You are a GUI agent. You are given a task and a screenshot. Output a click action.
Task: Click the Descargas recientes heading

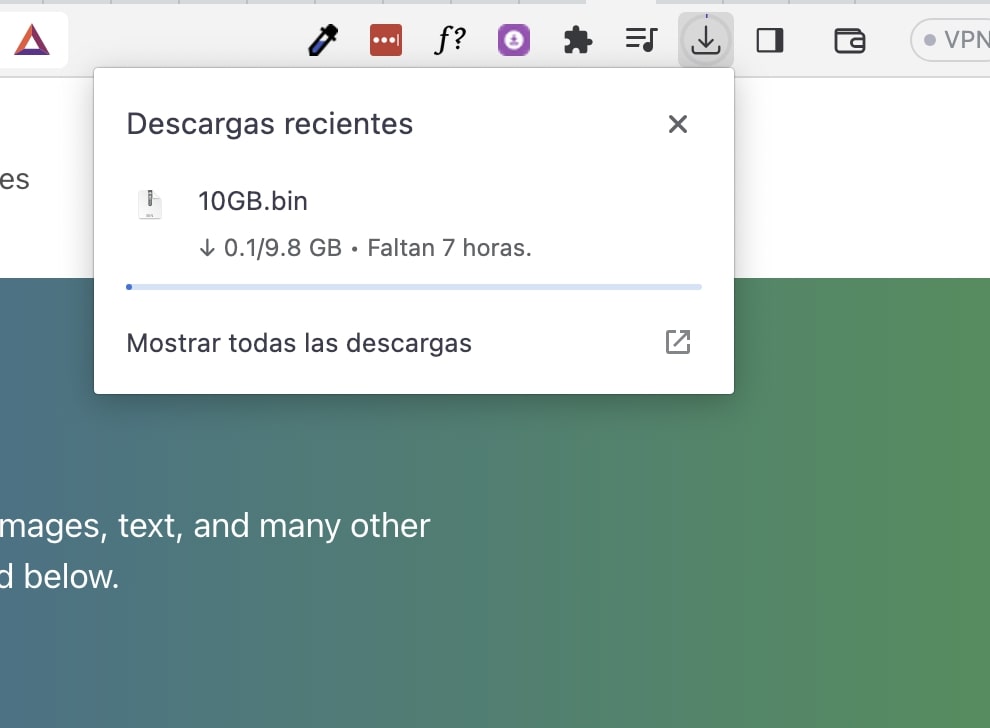(x=270, y=124)
